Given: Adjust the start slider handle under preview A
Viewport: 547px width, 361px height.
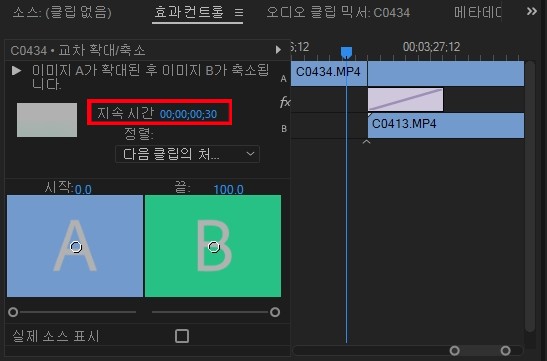Looking at the screenshot, I should [13, 312].
